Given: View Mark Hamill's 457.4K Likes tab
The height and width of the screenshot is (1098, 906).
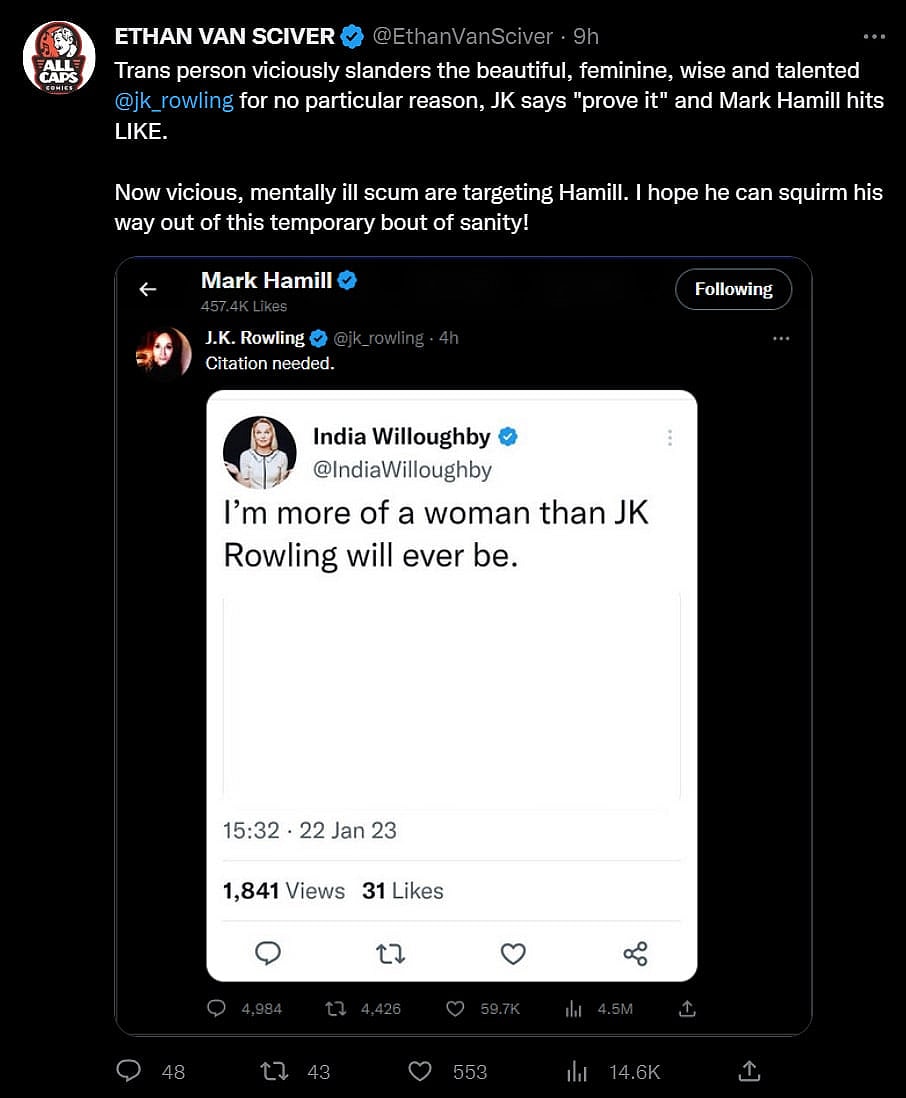Looking at the screenshot, I should point(243,306).
